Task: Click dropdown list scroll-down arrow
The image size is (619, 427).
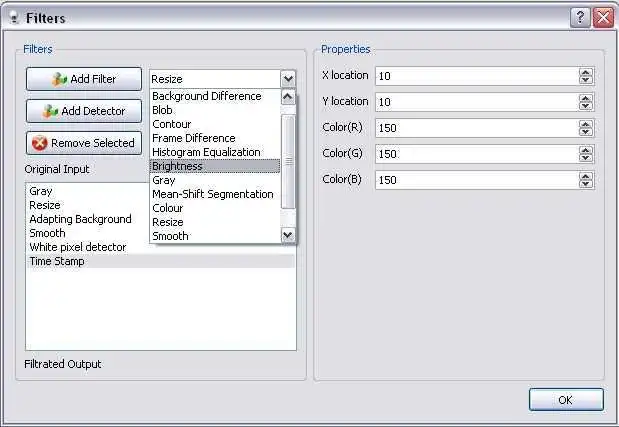Action: pyautogui.click(x=288, y=235)
